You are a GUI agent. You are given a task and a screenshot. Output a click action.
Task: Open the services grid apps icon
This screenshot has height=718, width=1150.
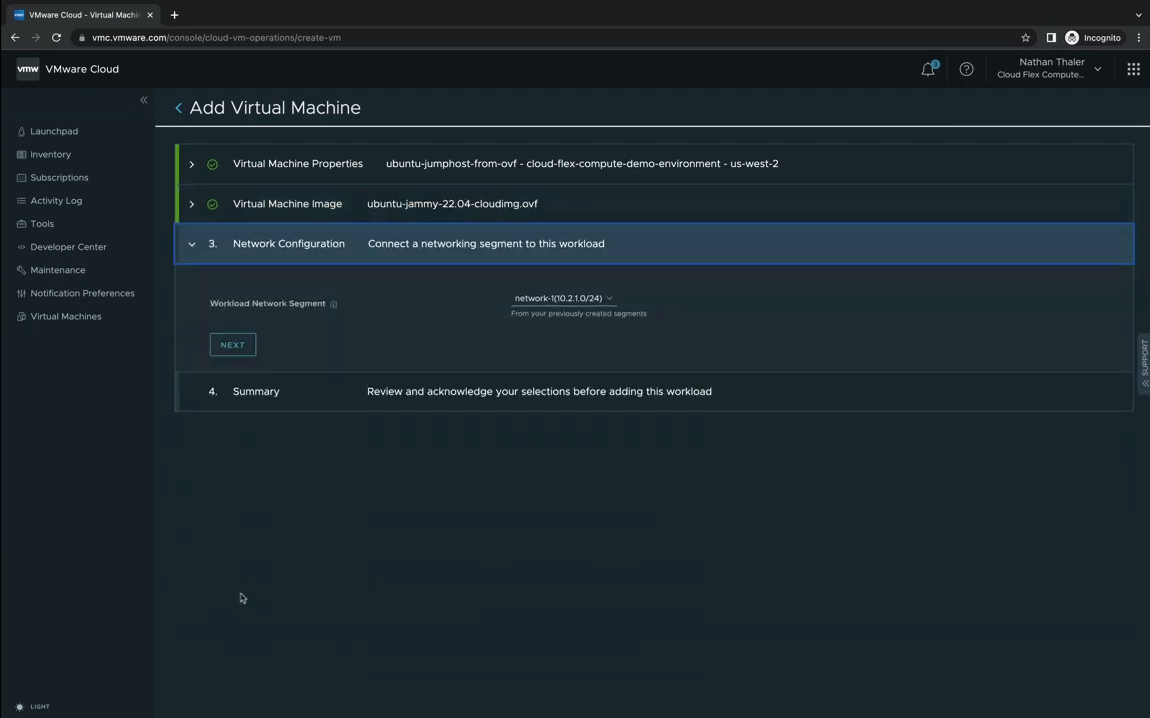pos(1133,69)
